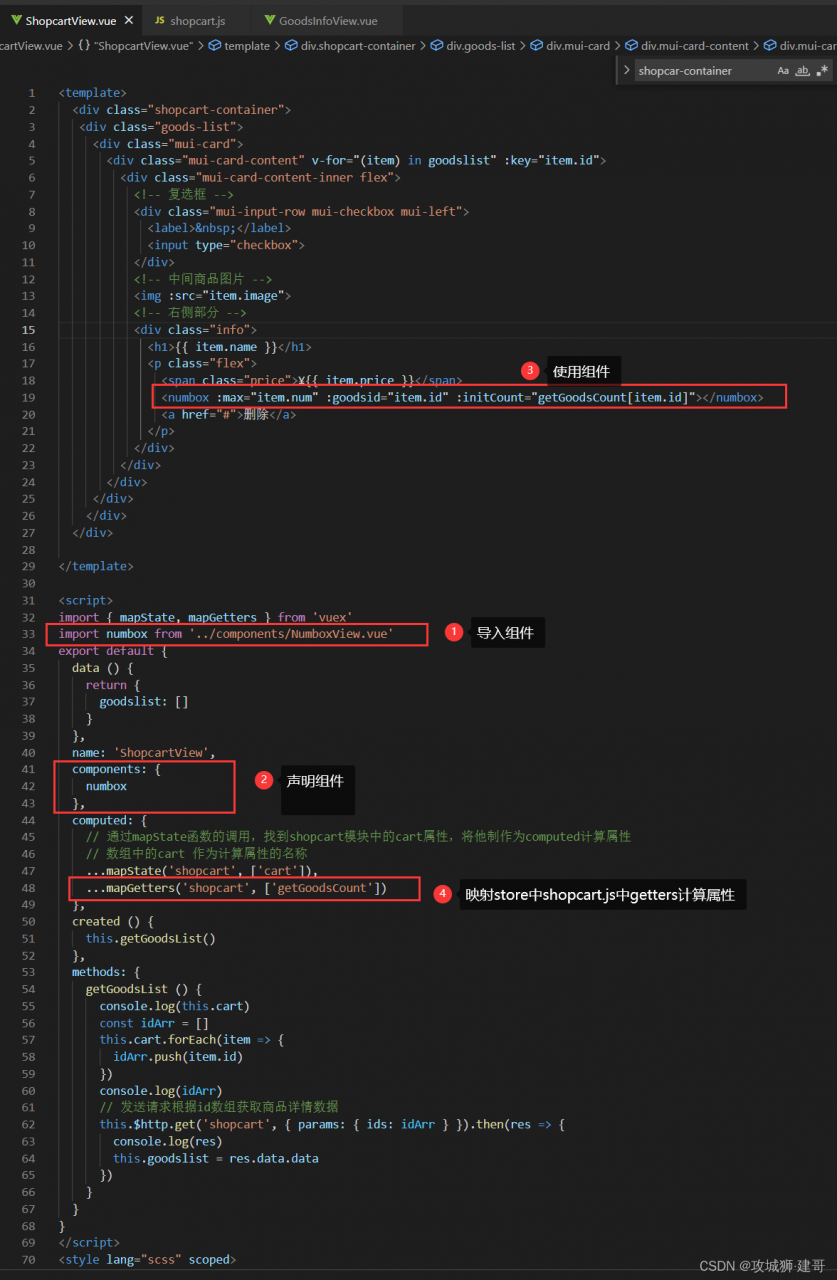This screenshot has height=1280, width=837.
Task: Click the img :src="item.image" line
Action: (212, 296)
